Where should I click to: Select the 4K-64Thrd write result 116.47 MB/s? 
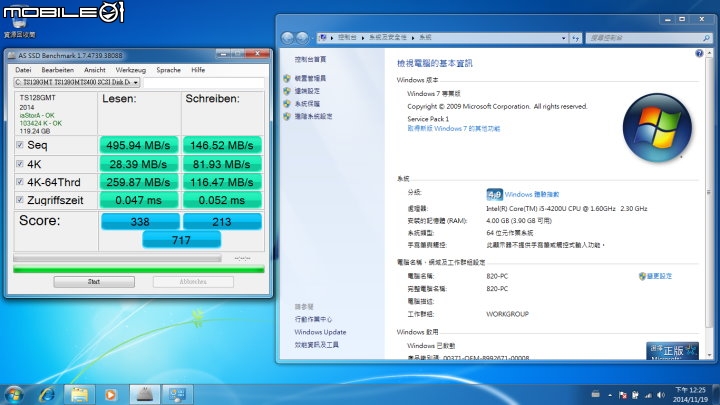(222, 182)
